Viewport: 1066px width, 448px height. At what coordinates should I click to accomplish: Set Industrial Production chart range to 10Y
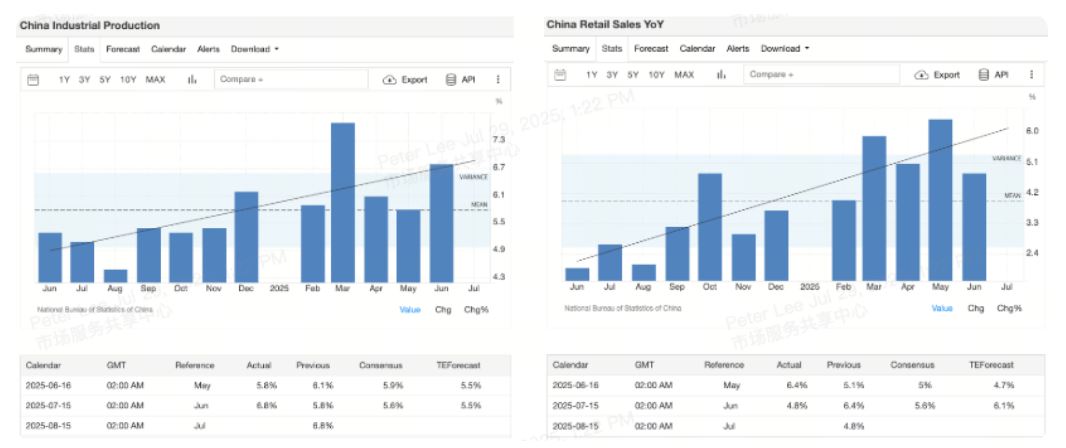pos(128,80)
